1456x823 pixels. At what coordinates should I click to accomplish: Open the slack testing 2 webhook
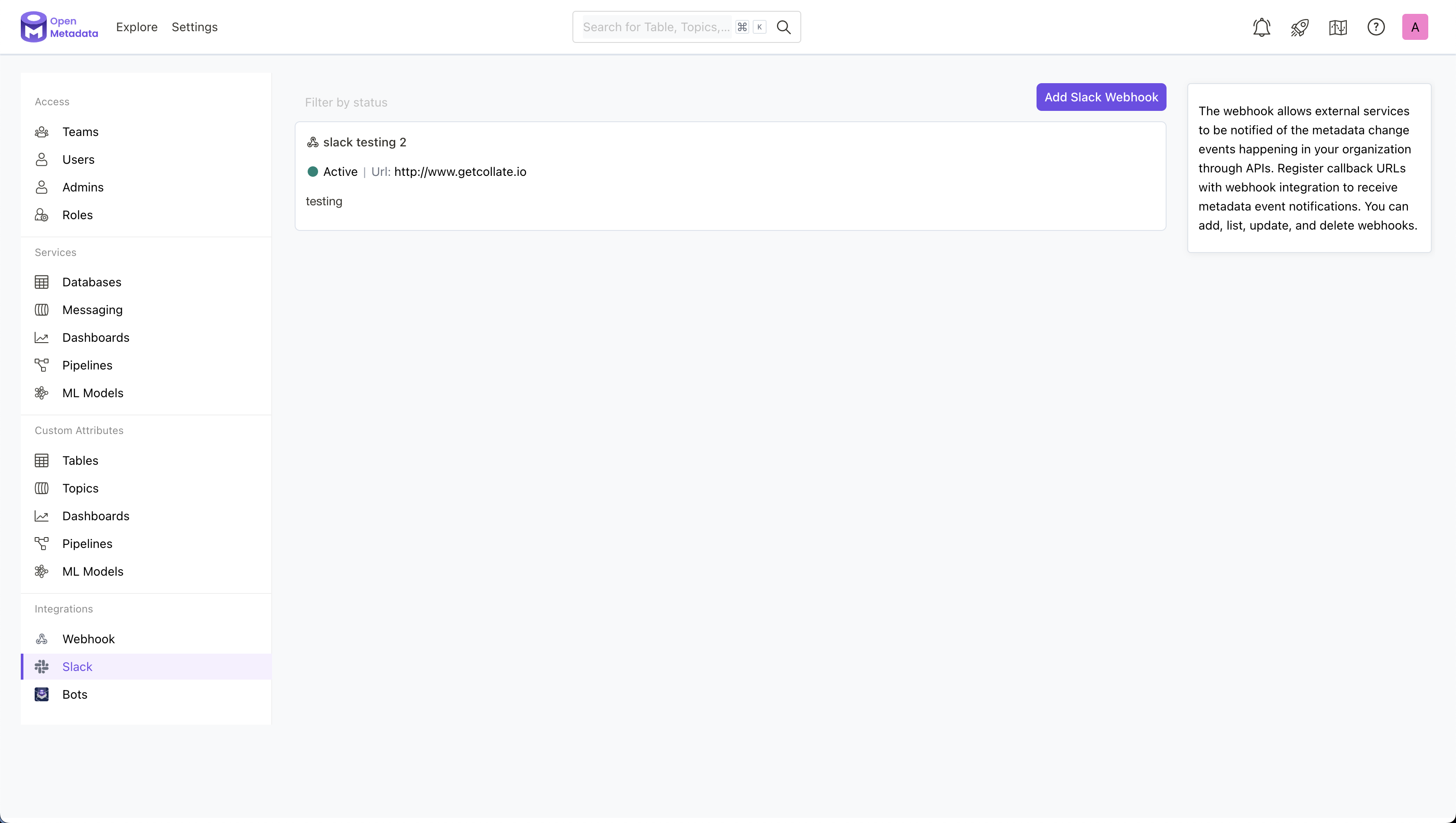365,143
